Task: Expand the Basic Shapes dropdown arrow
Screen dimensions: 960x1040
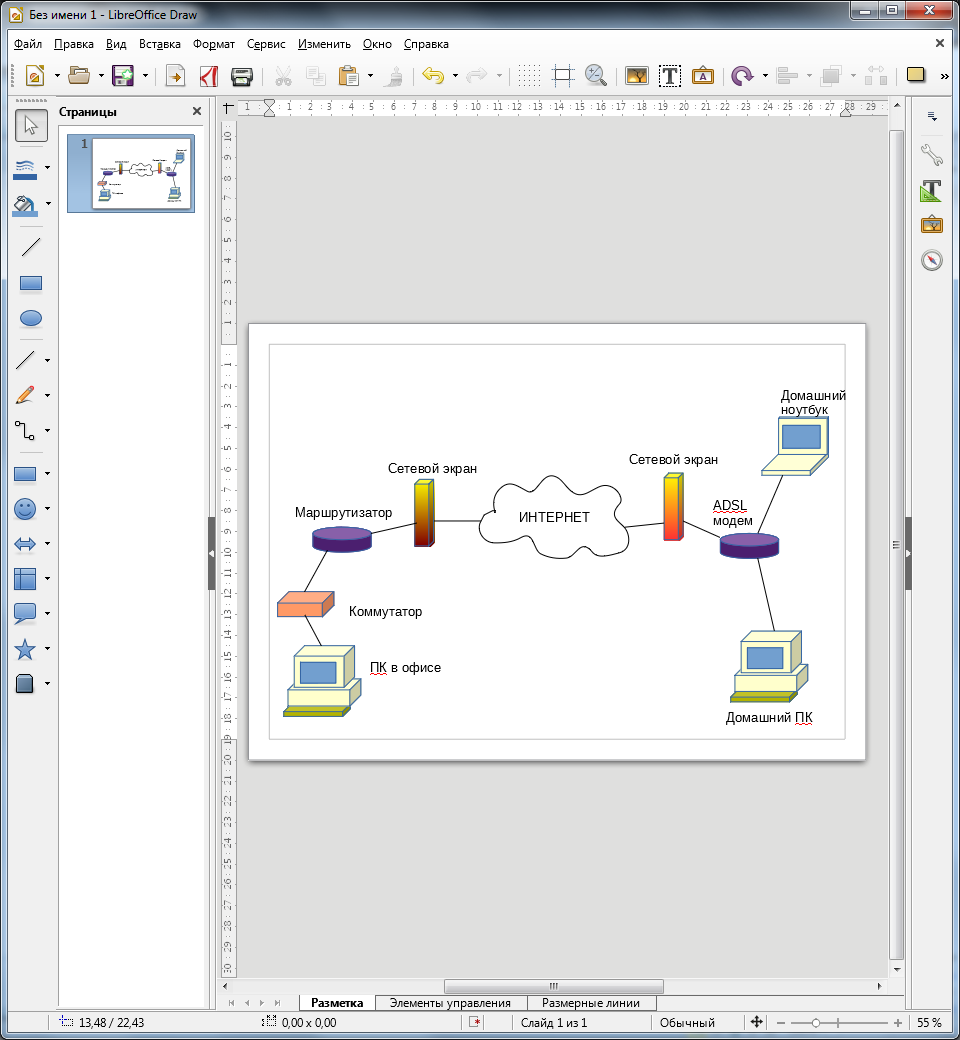Action: pos(48,474)
